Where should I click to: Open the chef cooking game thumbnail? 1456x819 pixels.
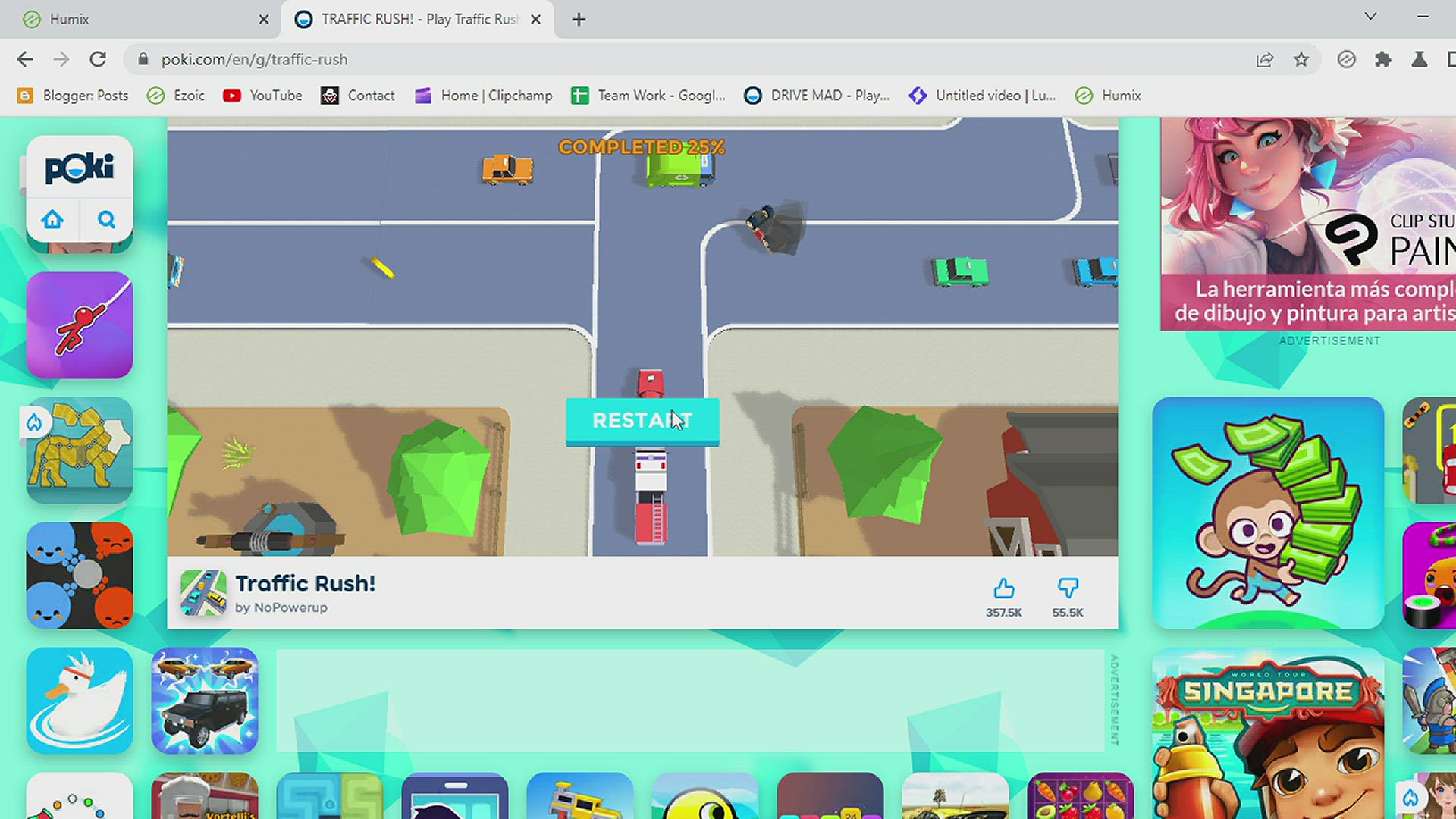[x=205, y=795]
